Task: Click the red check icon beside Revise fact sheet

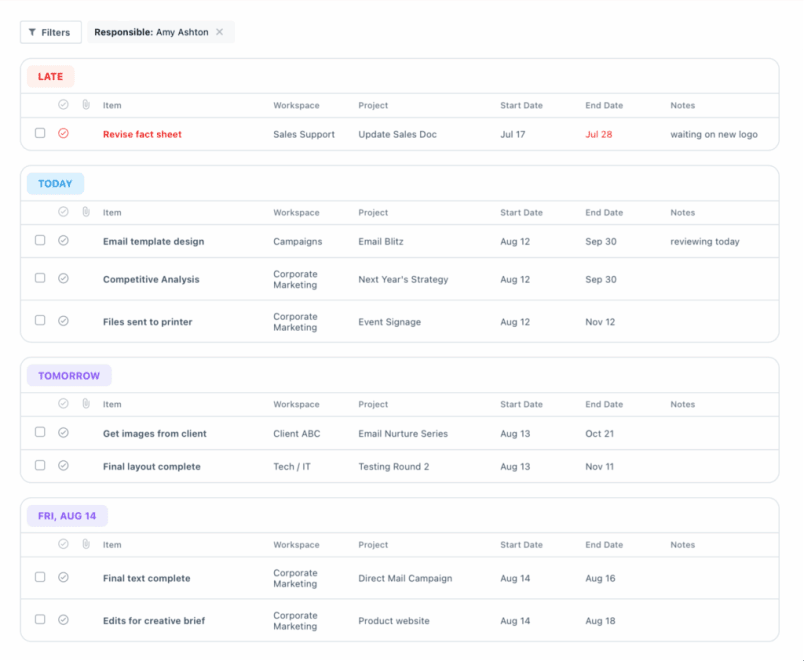Action: click(63, 134)
